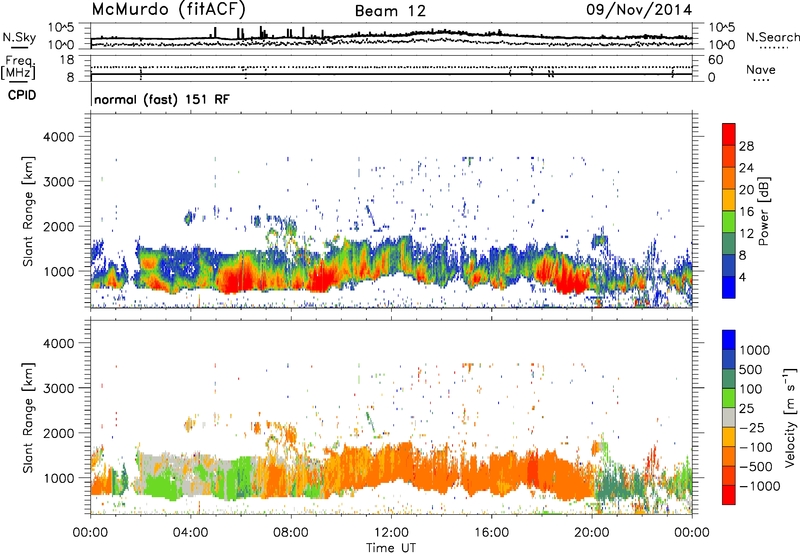
Task: Click the -1000 tick on Velocity colorbar
Action: [759, 486]
